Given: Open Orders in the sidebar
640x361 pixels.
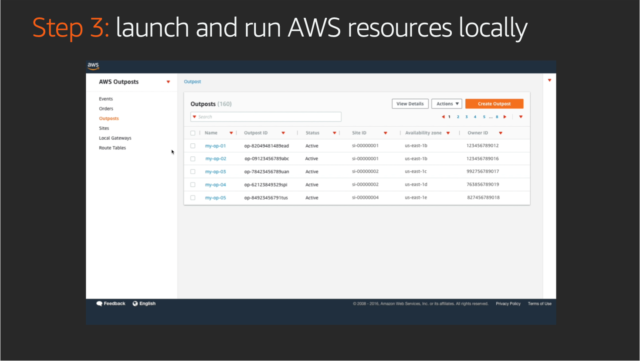Looking at the screenshot, I should click(x=106, y=109).
